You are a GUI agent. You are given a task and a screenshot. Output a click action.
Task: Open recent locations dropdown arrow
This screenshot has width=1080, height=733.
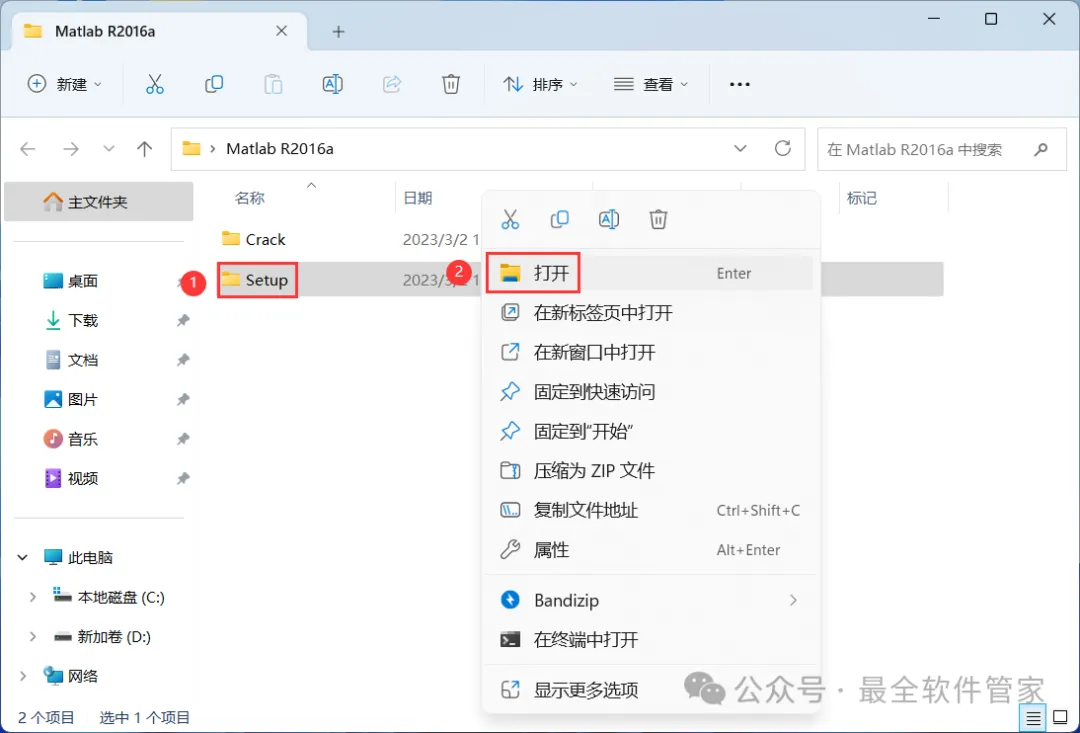point(108,149)
